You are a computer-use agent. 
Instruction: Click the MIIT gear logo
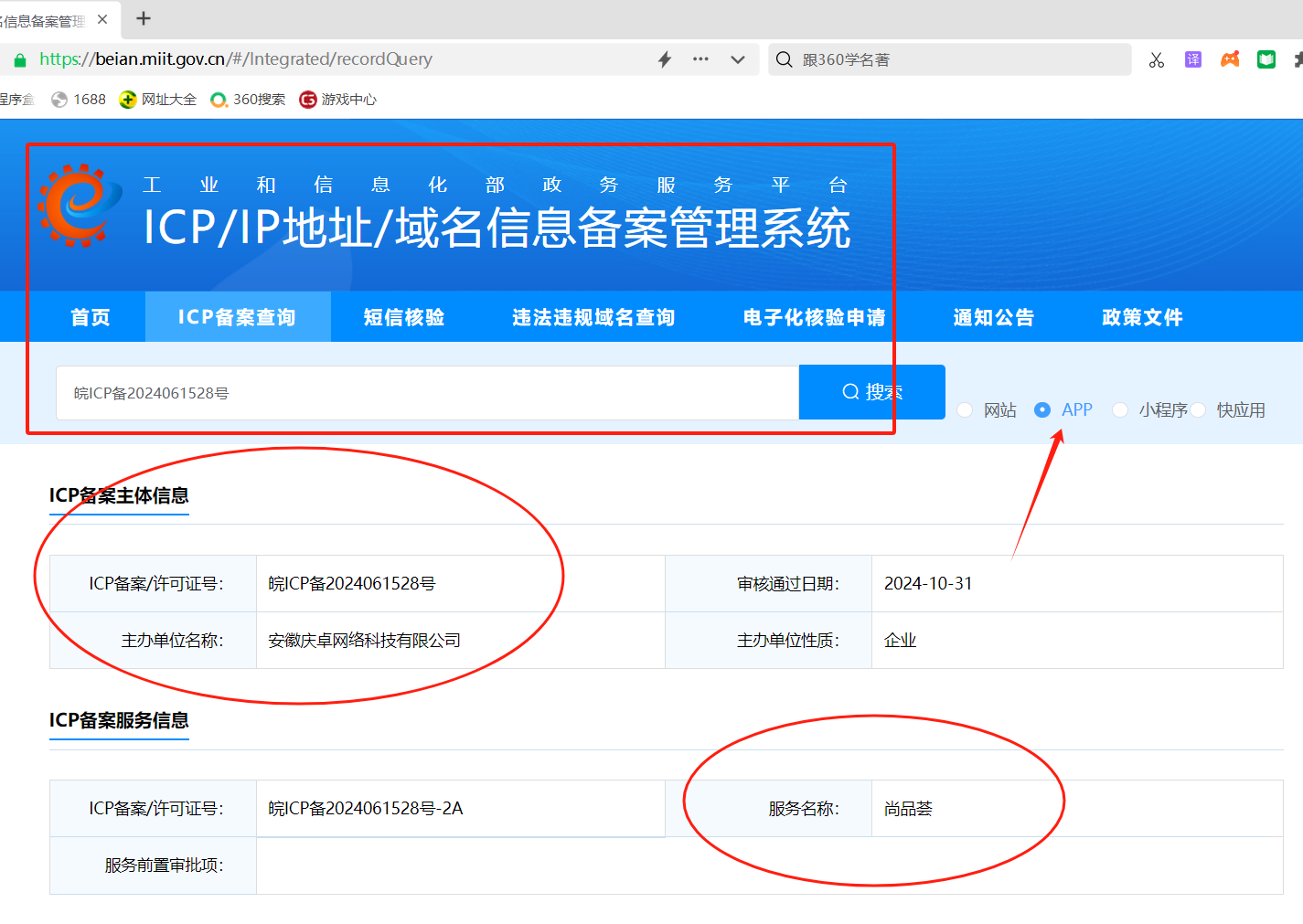(80, 206)
